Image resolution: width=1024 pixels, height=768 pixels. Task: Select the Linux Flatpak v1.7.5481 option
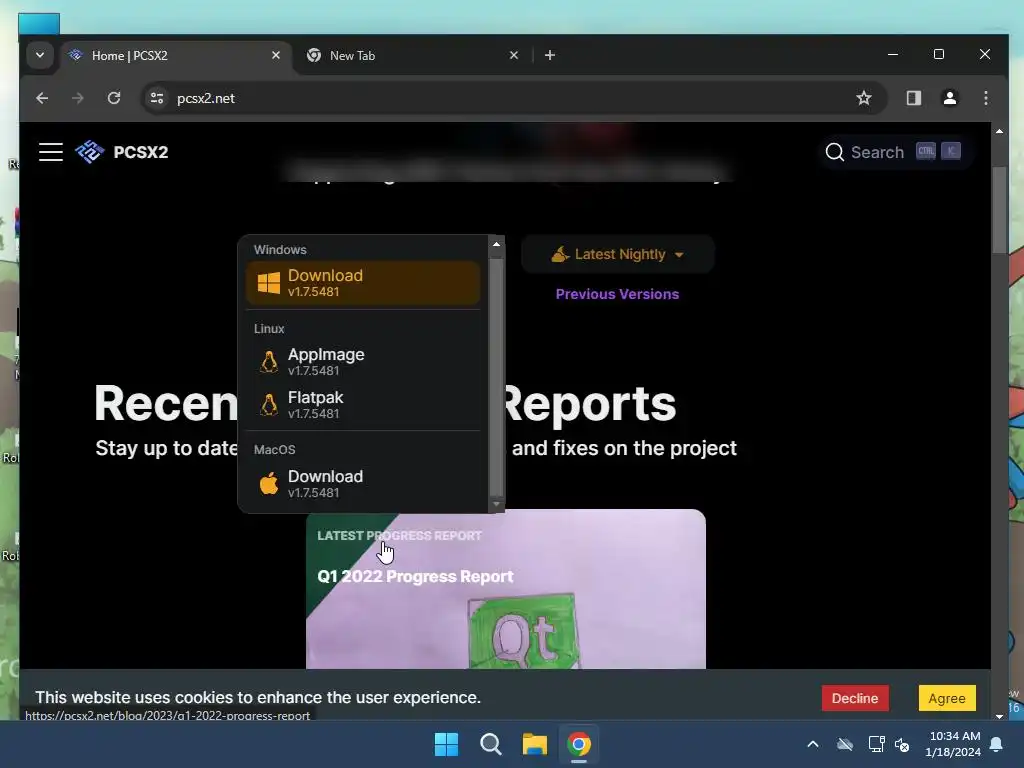coord(363,405)
